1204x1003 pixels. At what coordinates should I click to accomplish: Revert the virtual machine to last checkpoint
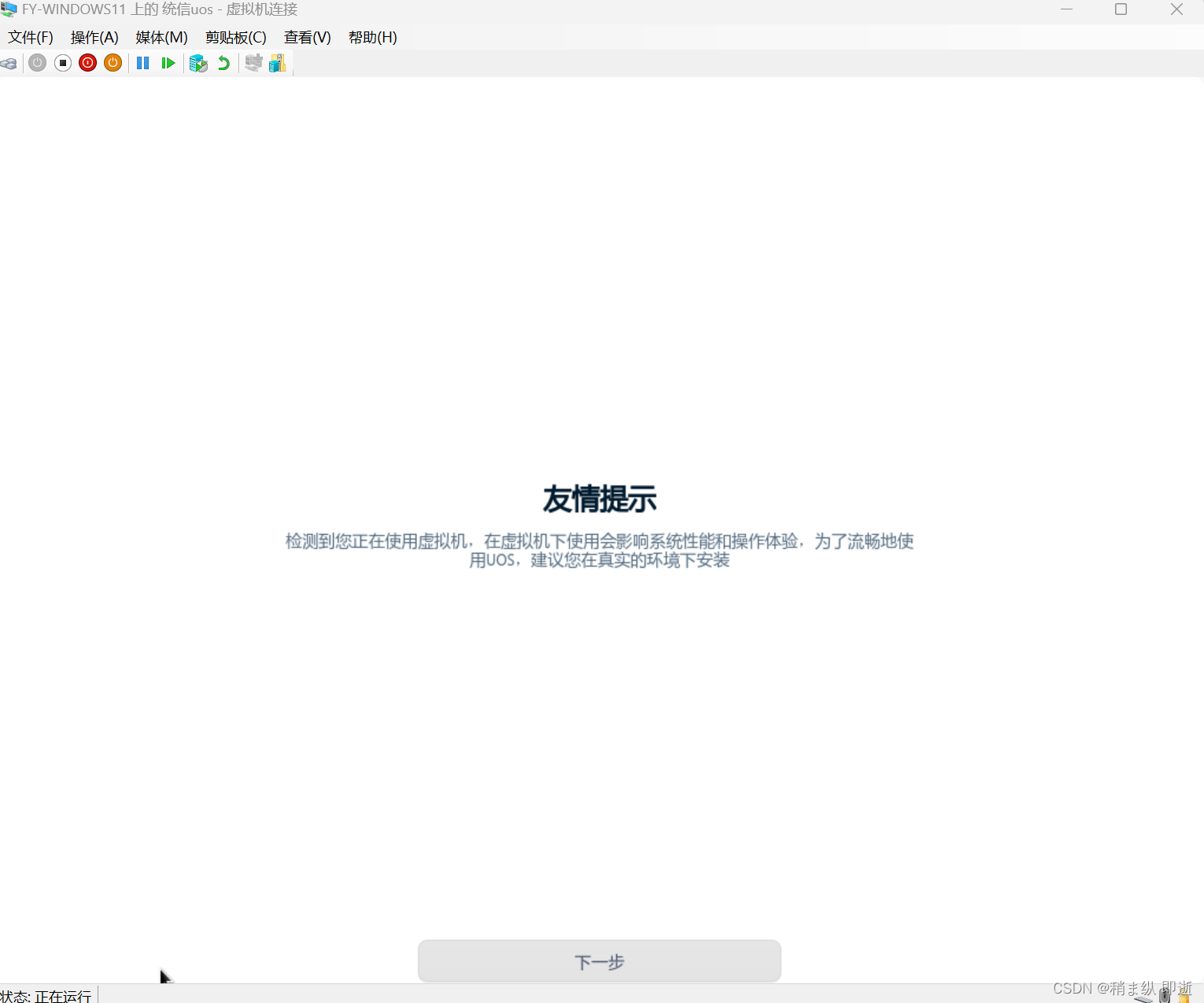coord(223,63)
